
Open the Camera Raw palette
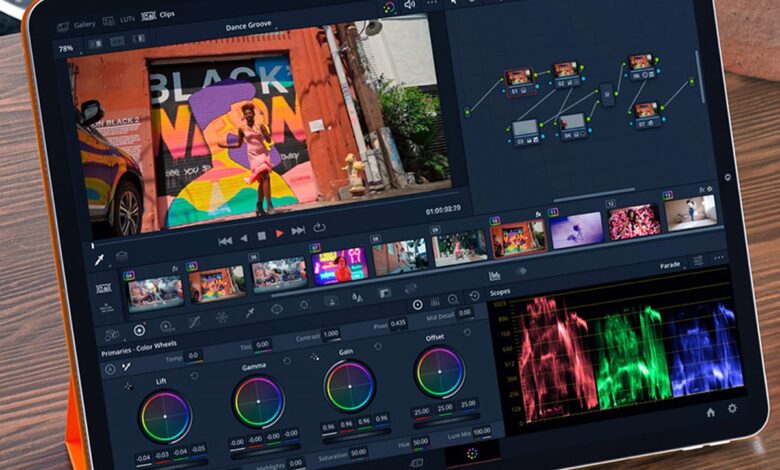(112, 335)
